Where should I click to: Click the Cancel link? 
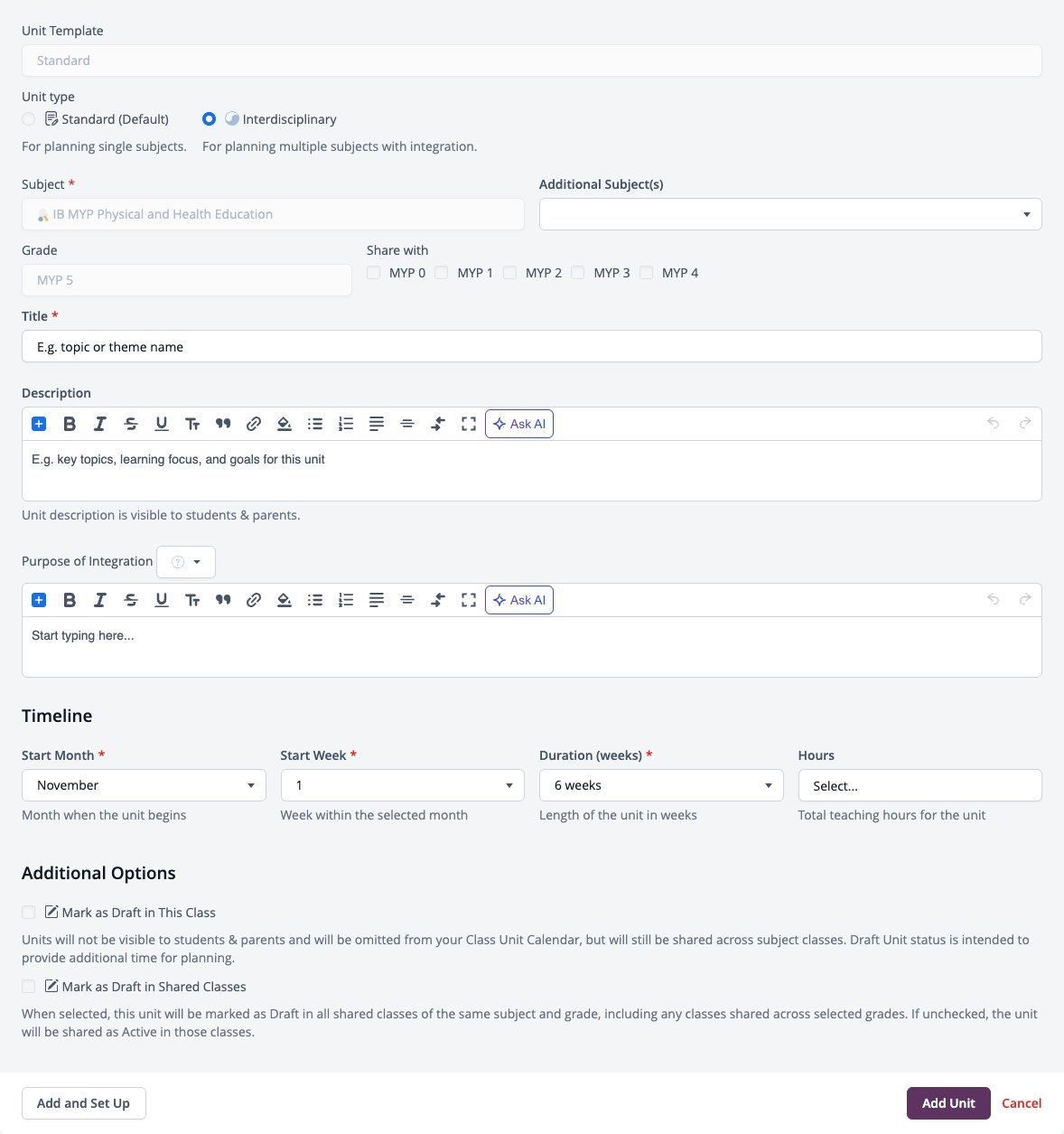(x=1022, y=1103)
